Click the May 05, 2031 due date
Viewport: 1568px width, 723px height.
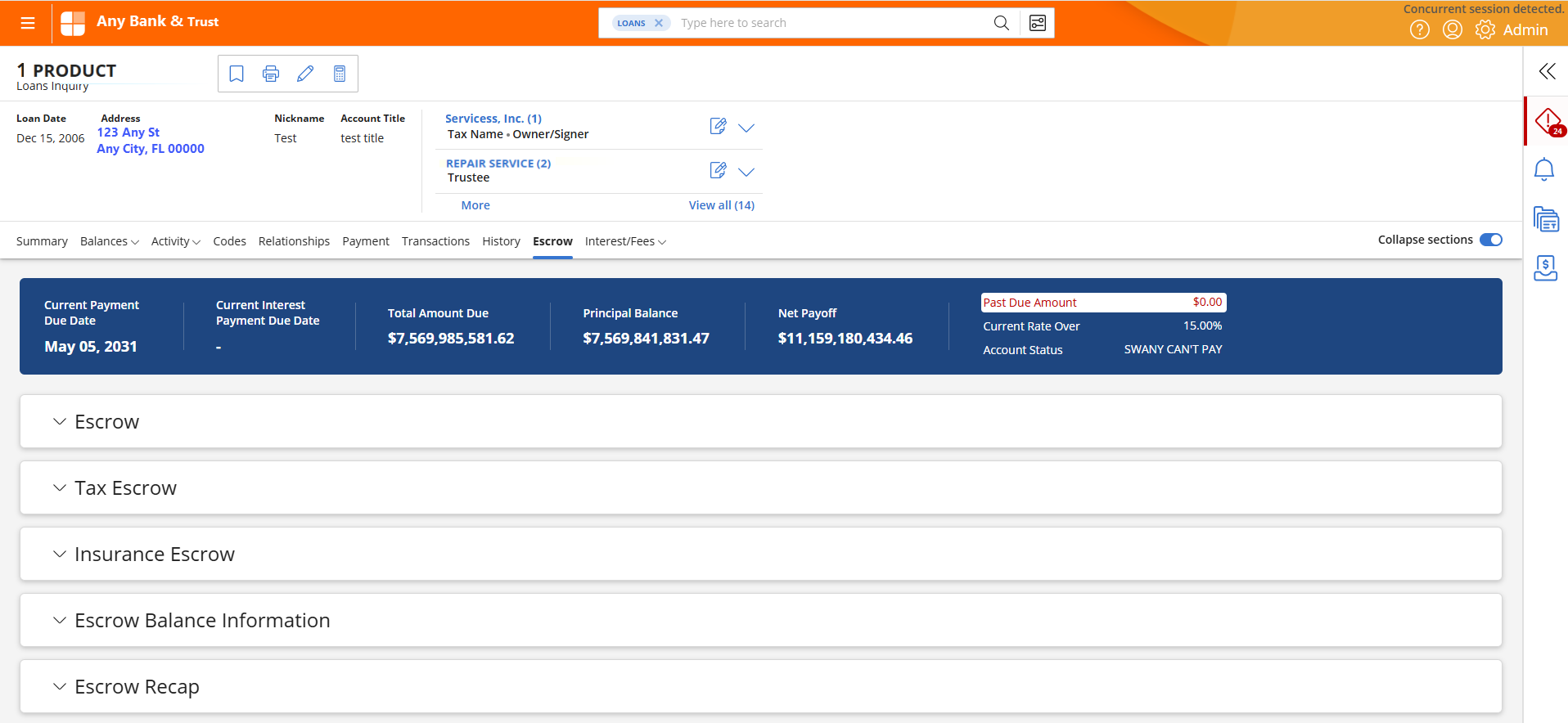click(91, 347)
